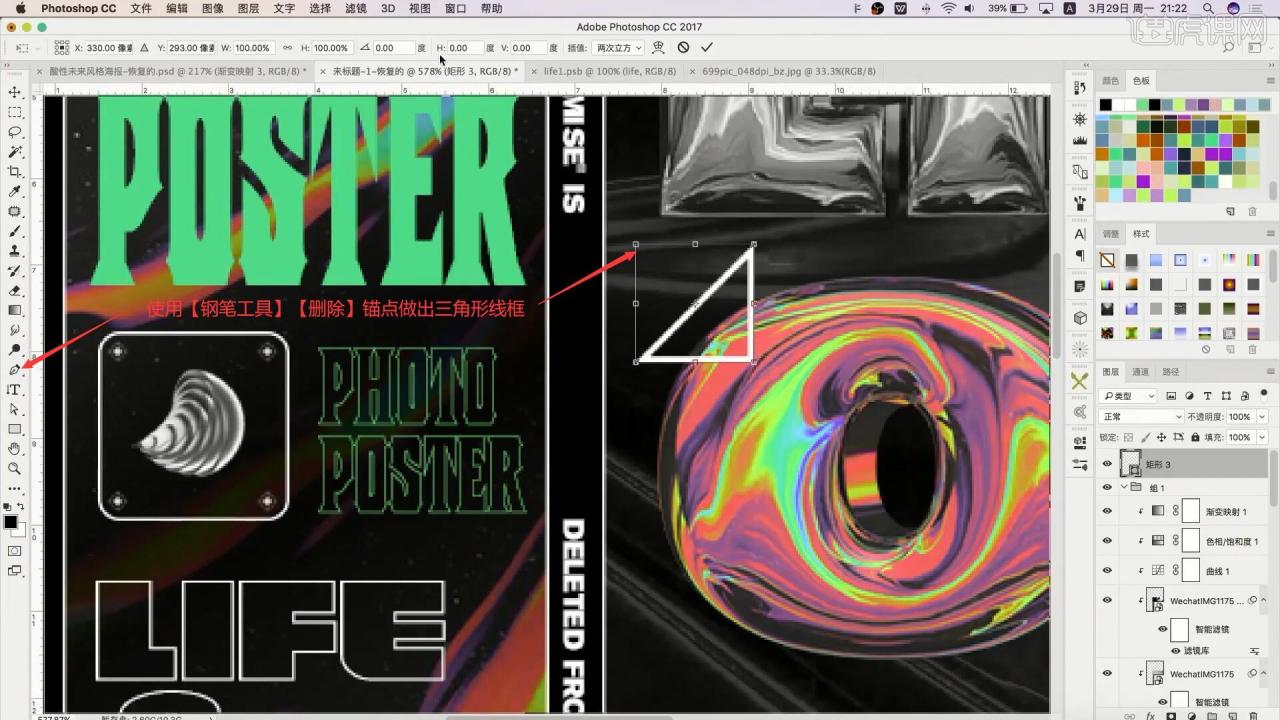Viewport: 1280px width, 720px height.
Task: Select the Hand tool
Action: 14,448
